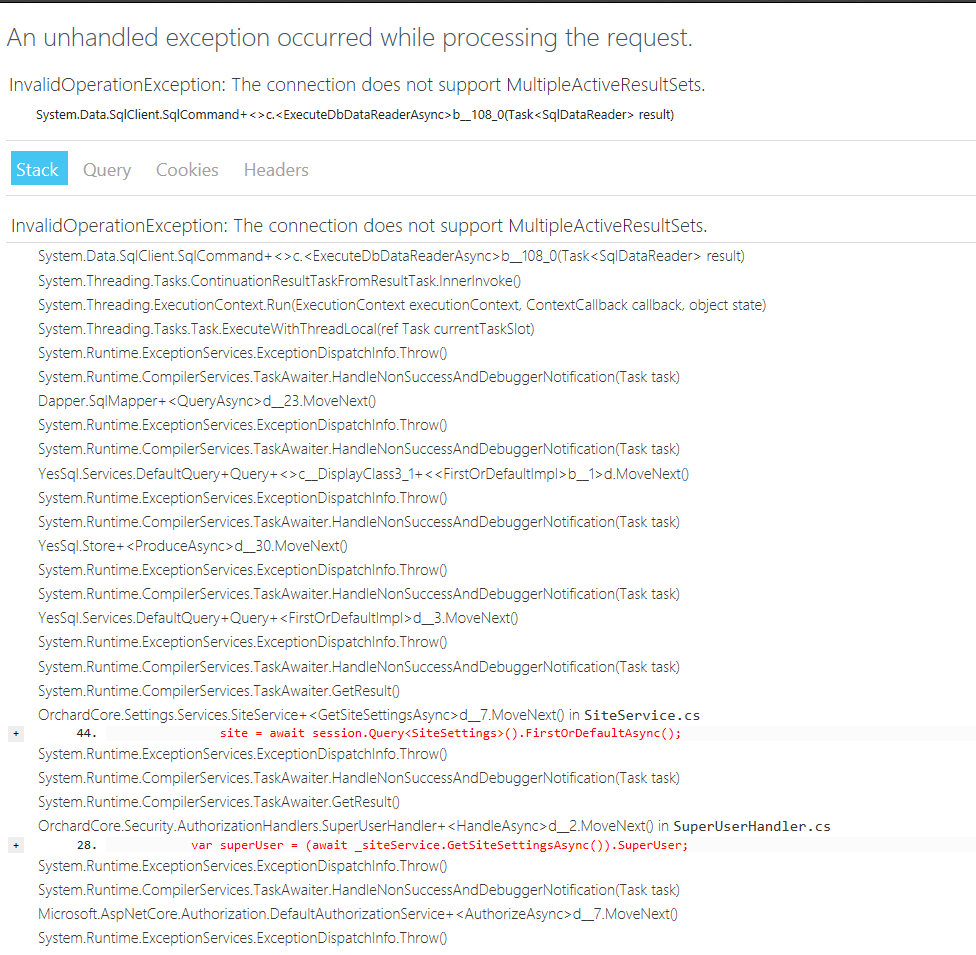Image resolution: width=976 pixels, height=955 pixels.
Task: Open the Cookies tab
Action: coord(187,169)
